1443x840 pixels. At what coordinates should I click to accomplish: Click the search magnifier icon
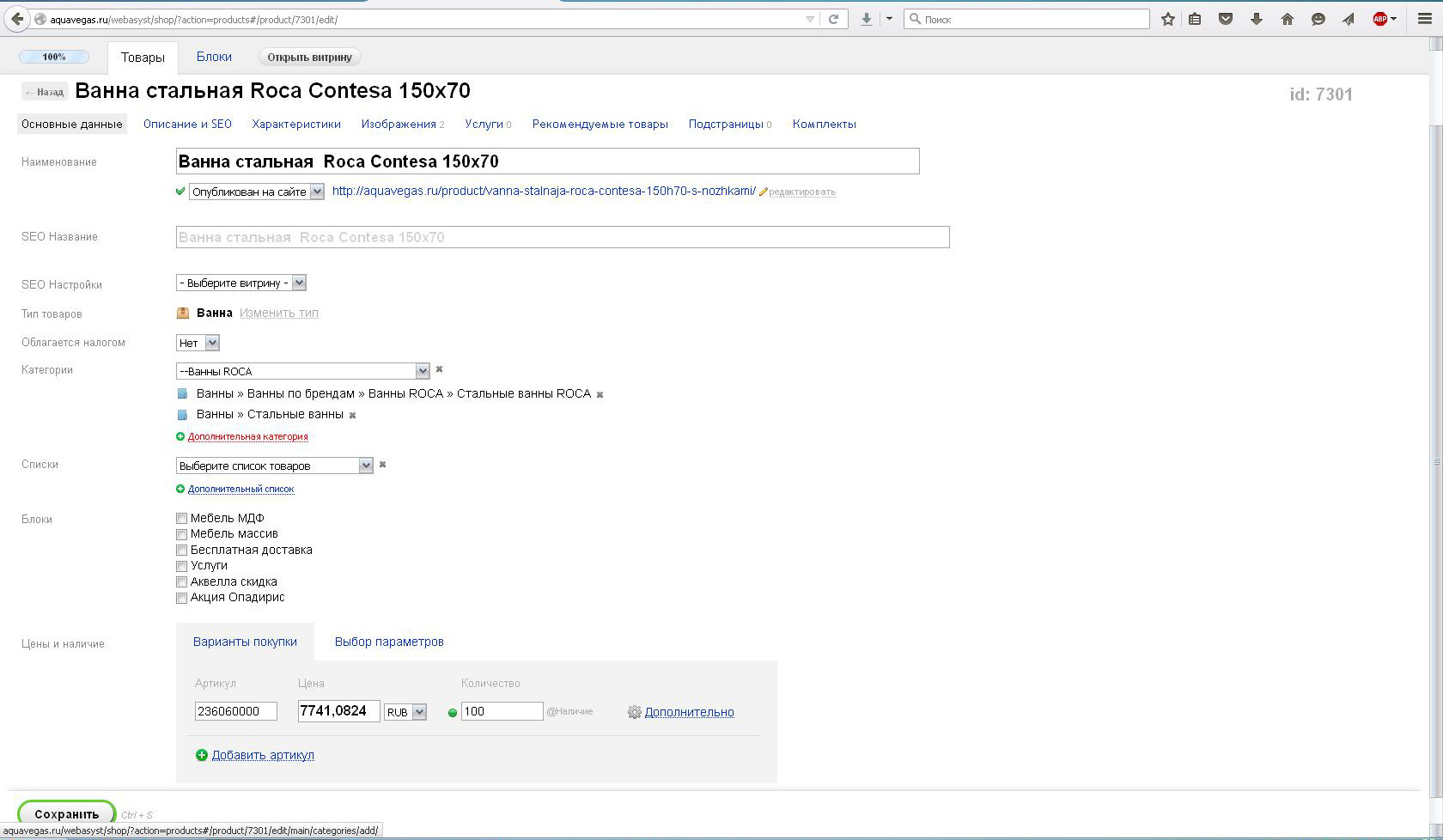[915, 19]
